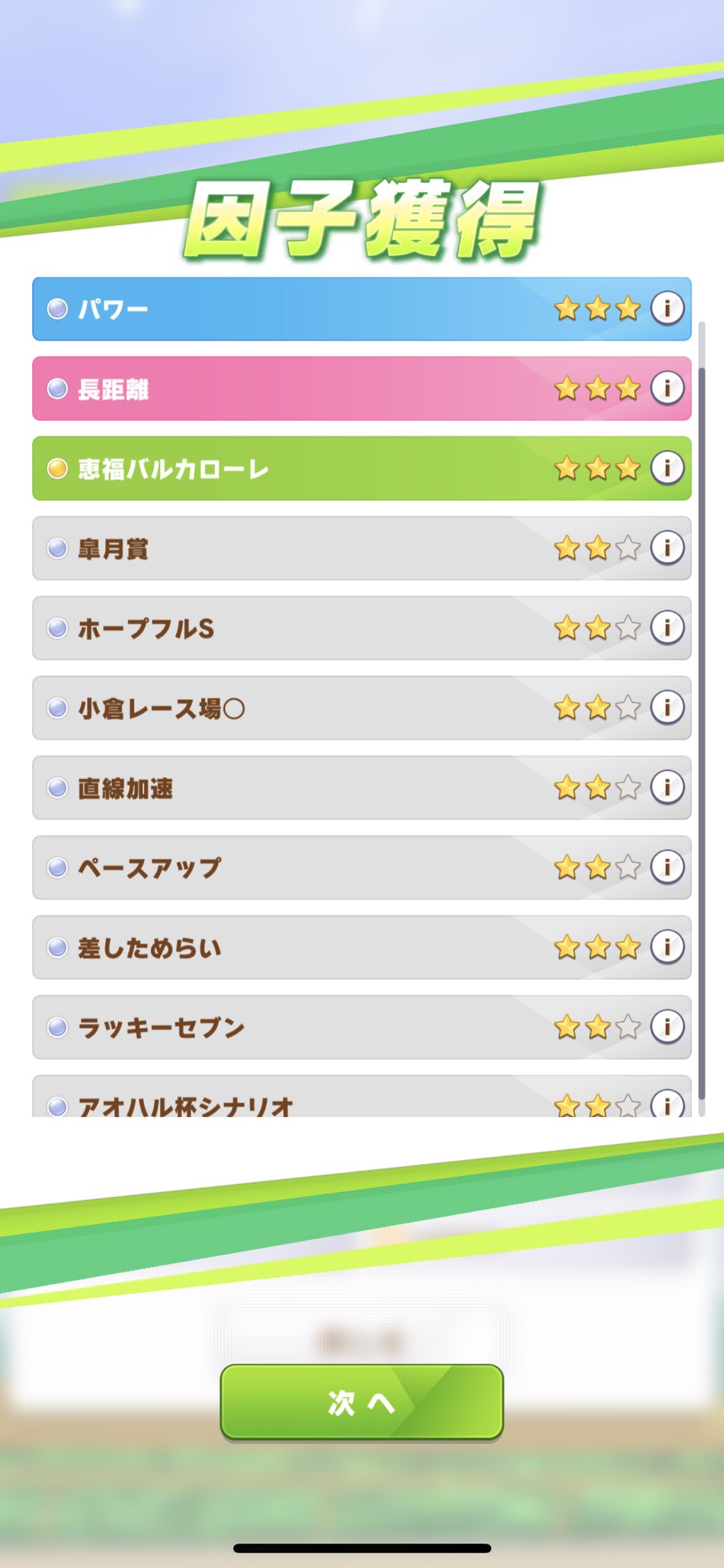Tap info icon on アオハル杯シナリオ row
724x1568 pixels.
click(x=667, y=1103)
